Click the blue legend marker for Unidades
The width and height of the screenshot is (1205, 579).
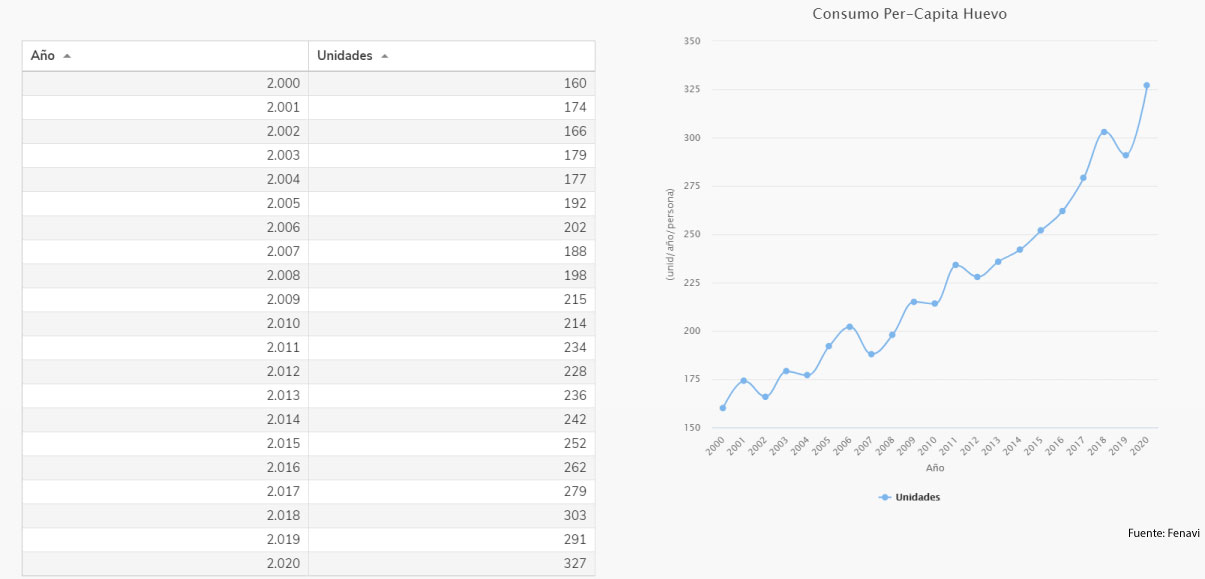click(x=885, y=497)
